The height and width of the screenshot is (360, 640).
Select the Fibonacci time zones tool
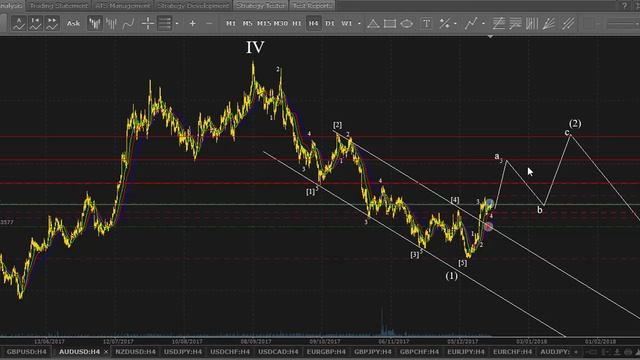(532, 23)
